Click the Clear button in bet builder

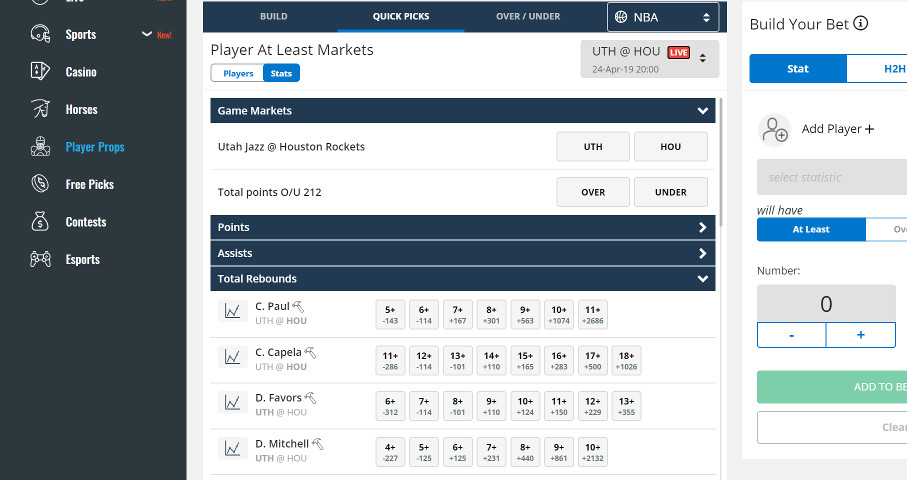832,427
